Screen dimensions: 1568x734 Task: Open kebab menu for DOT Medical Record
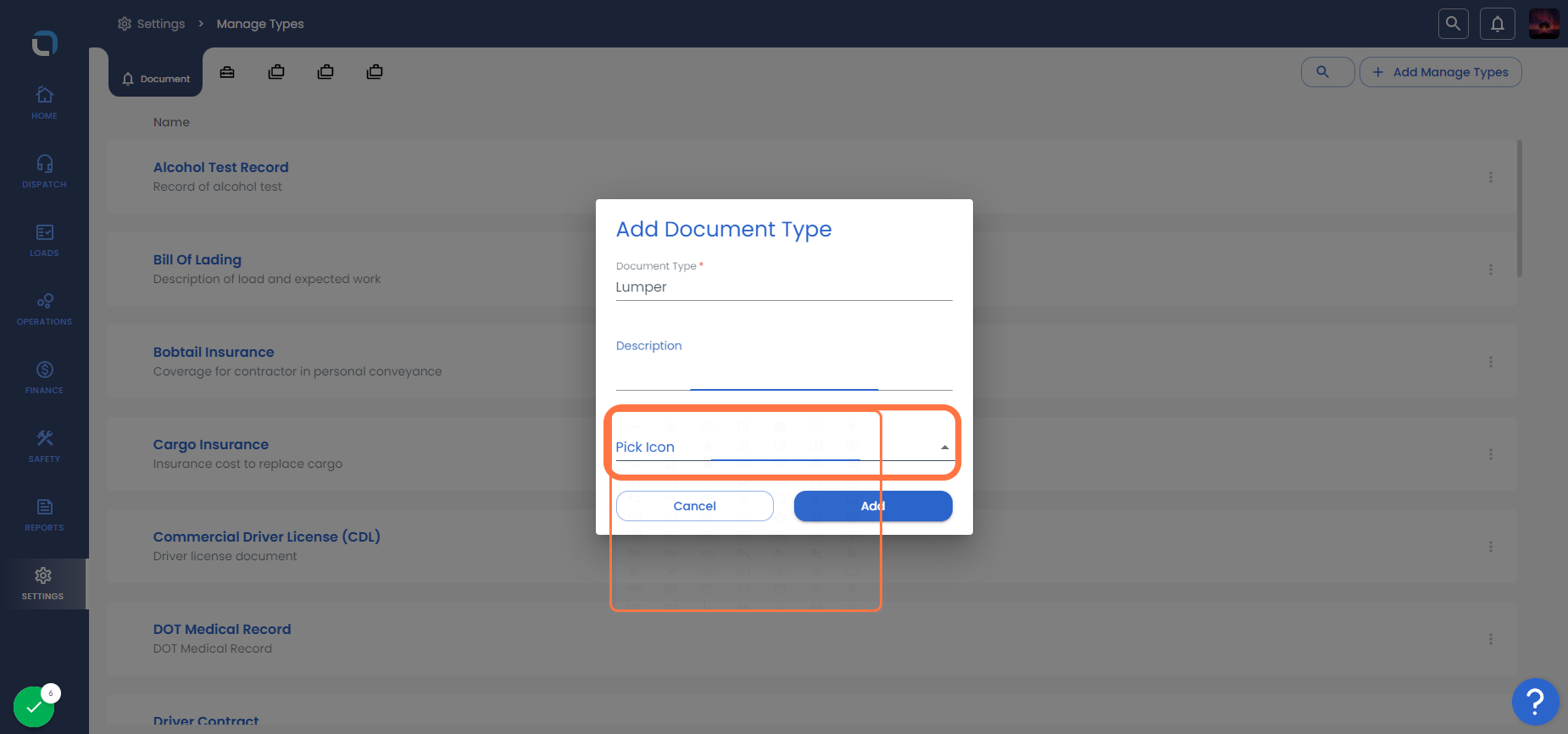[1490, 639]
